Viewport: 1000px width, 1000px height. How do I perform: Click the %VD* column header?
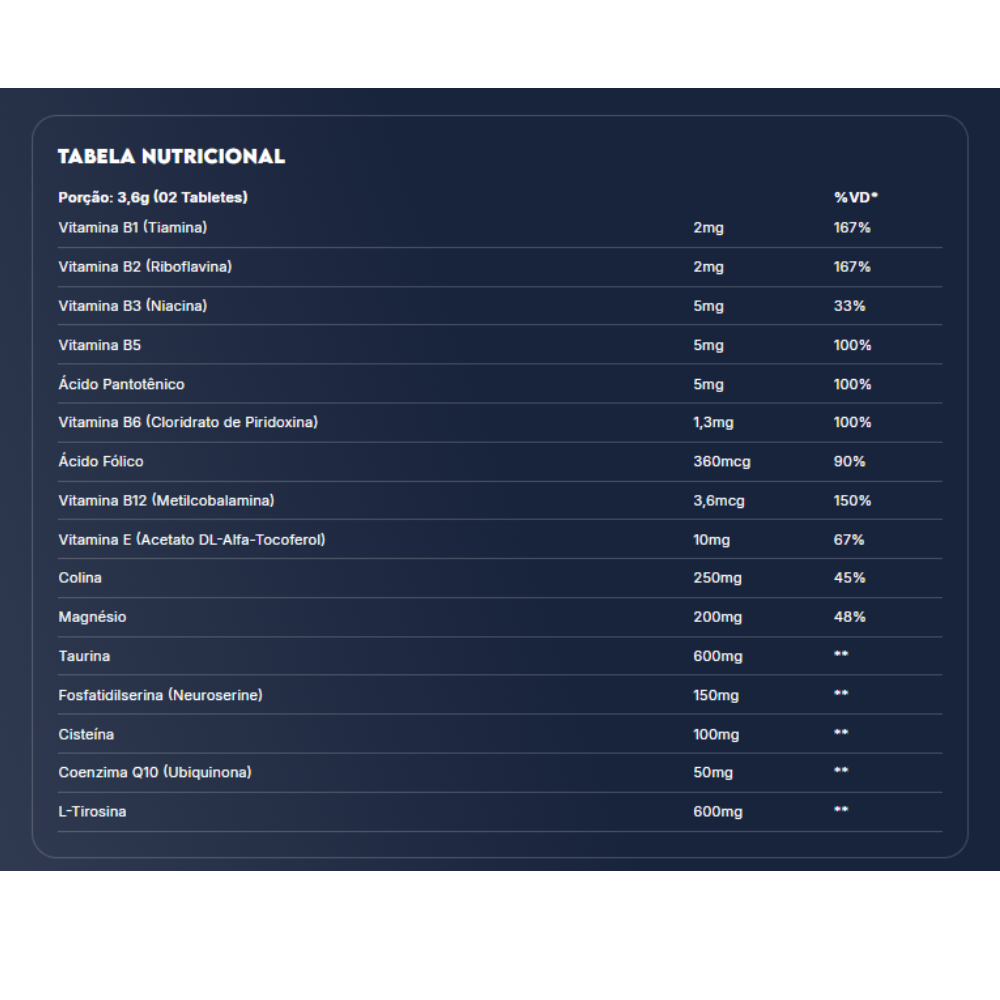click(855, 197)
